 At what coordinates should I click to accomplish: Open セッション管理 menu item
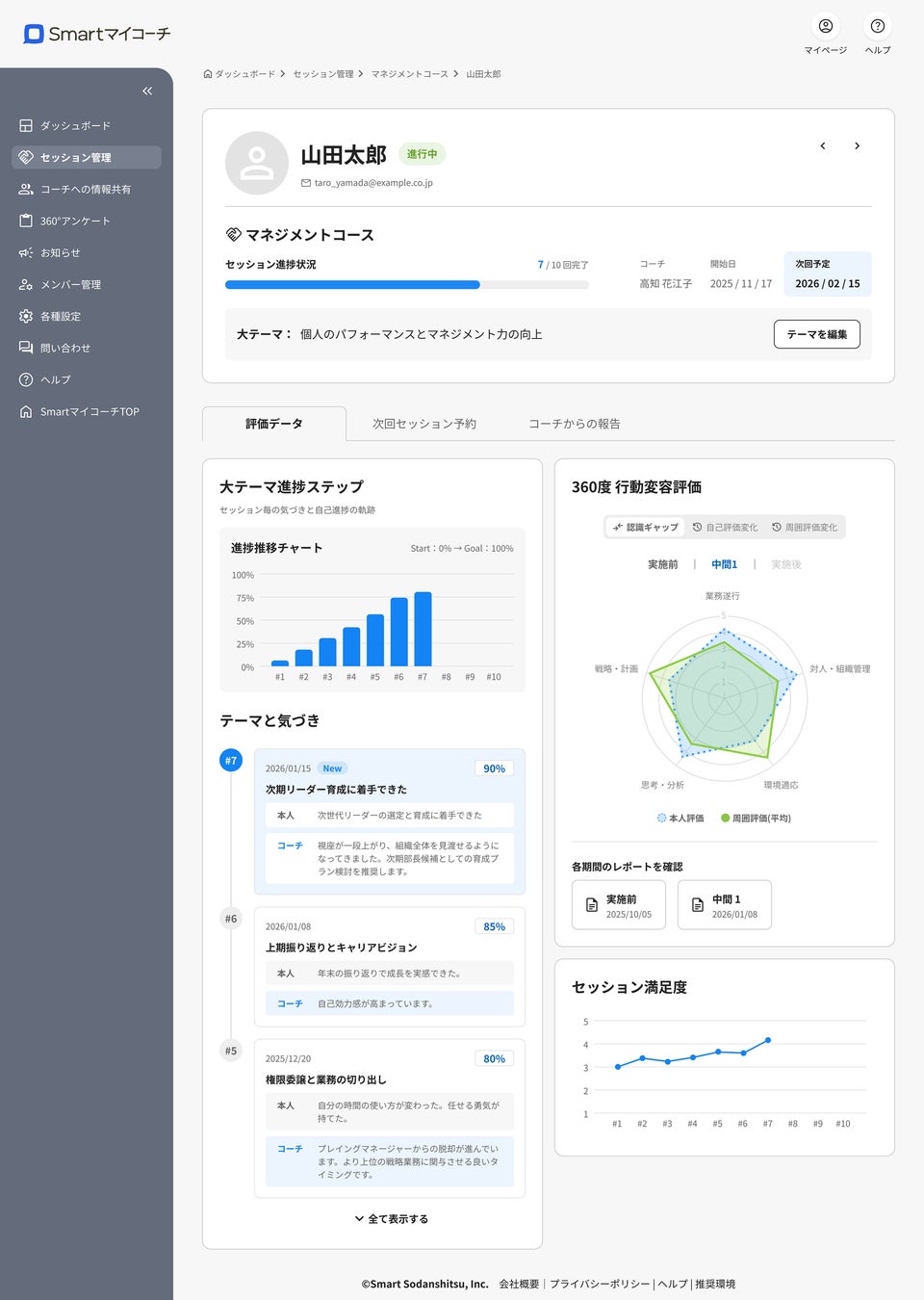[87, 157]
